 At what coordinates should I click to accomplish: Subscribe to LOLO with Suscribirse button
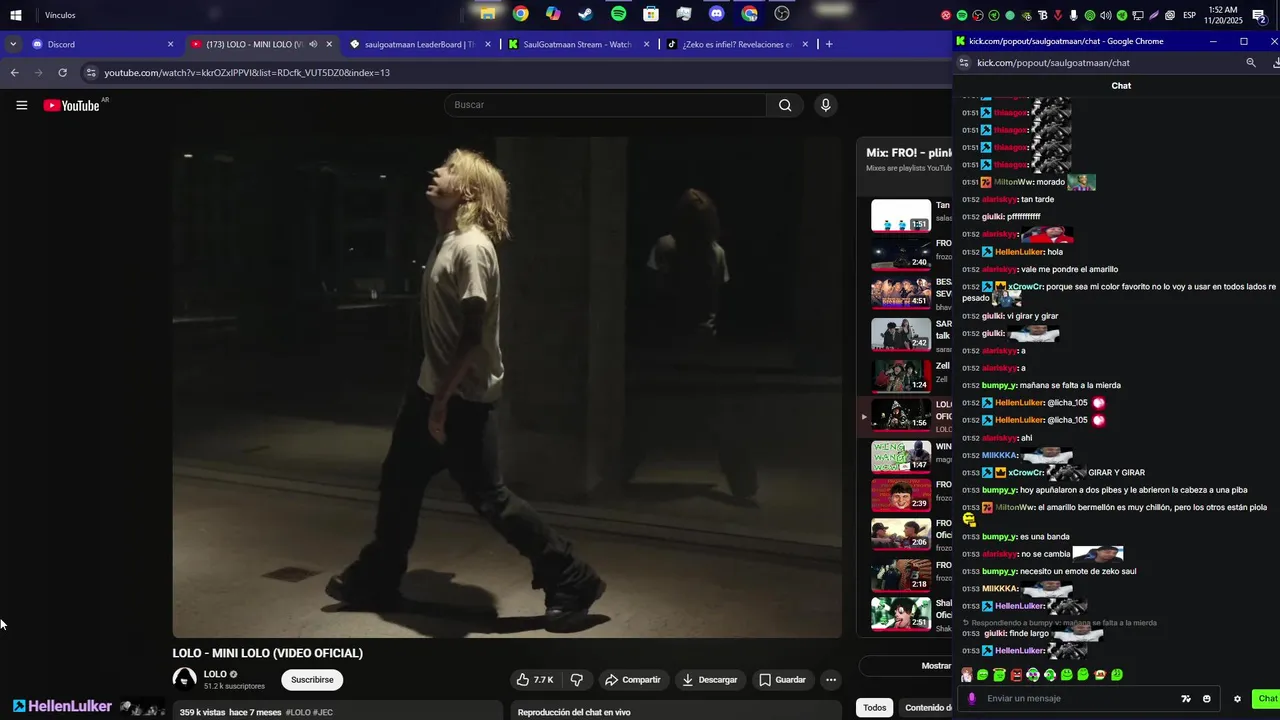point(312,680)
